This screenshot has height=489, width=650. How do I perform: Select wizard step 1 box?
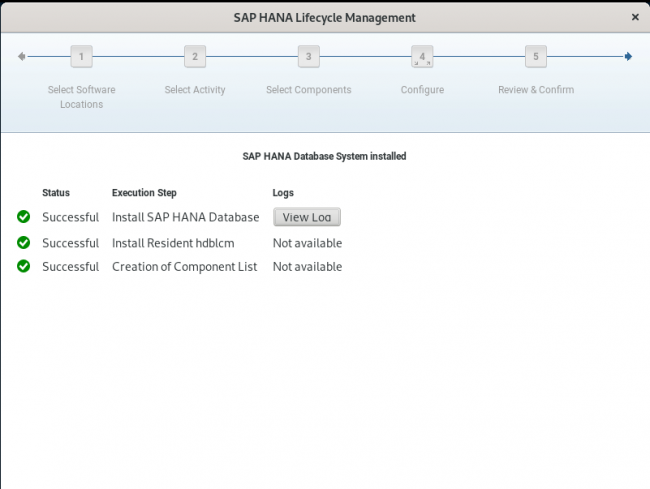[81, 56]
